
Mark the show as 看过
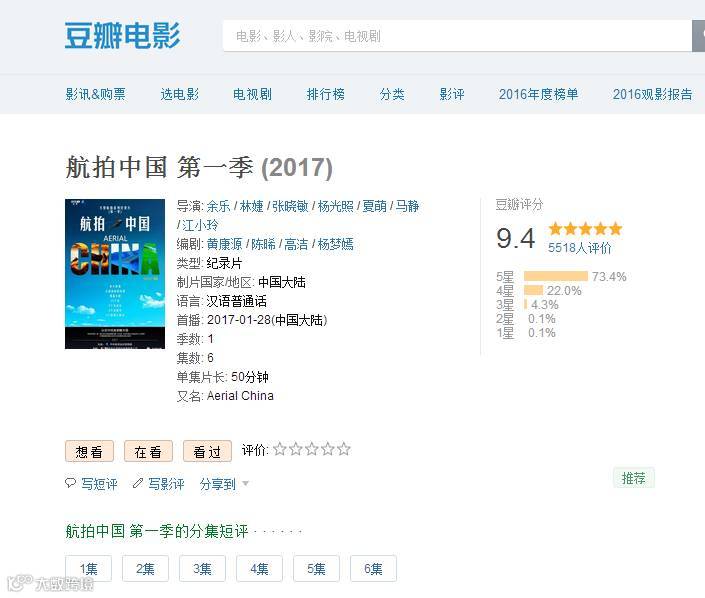(x=207, y=451)
